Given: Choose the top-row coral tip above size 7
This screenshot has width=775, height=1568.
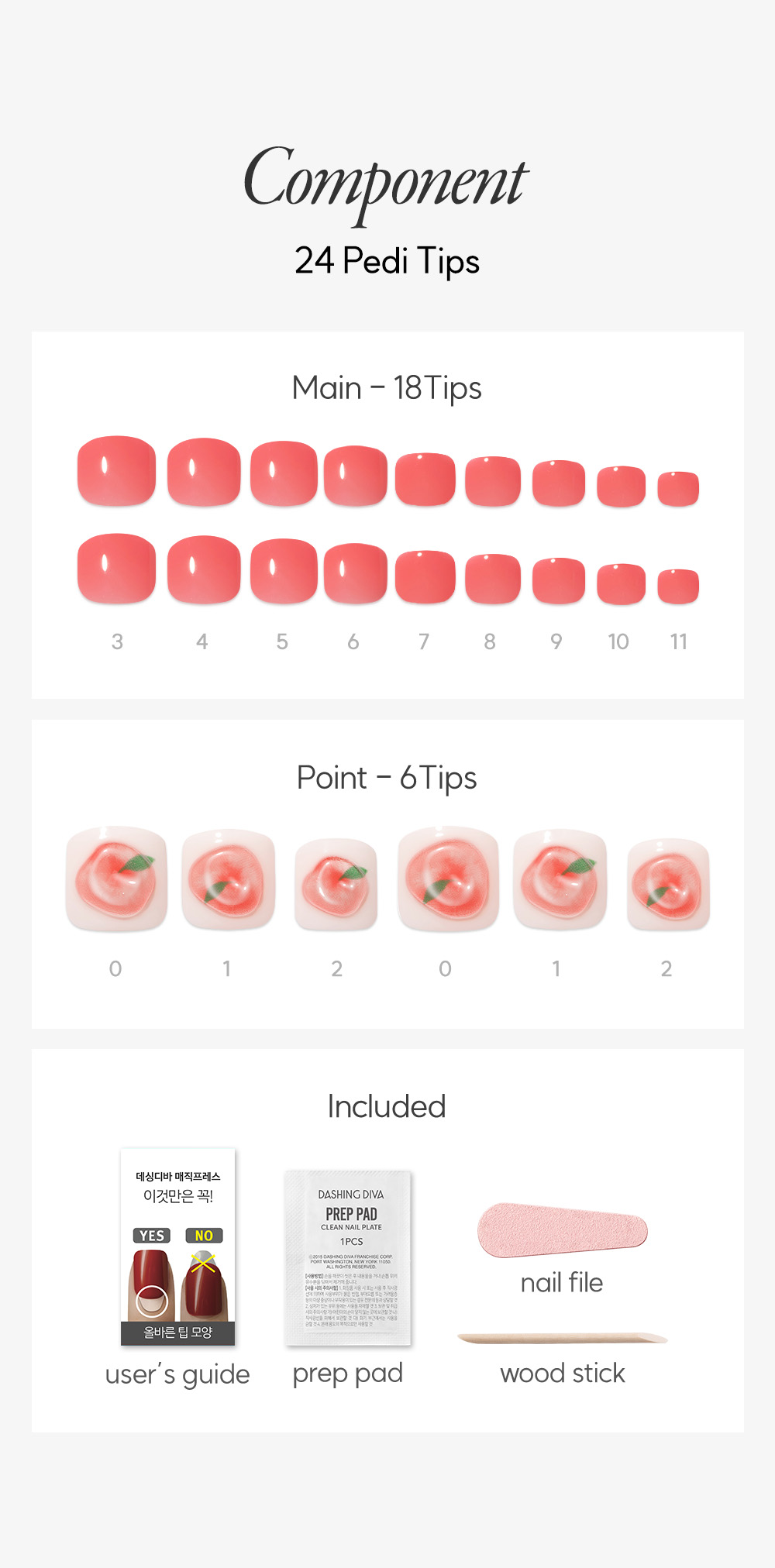Looking at the screenshot, I should click(425, 479).
